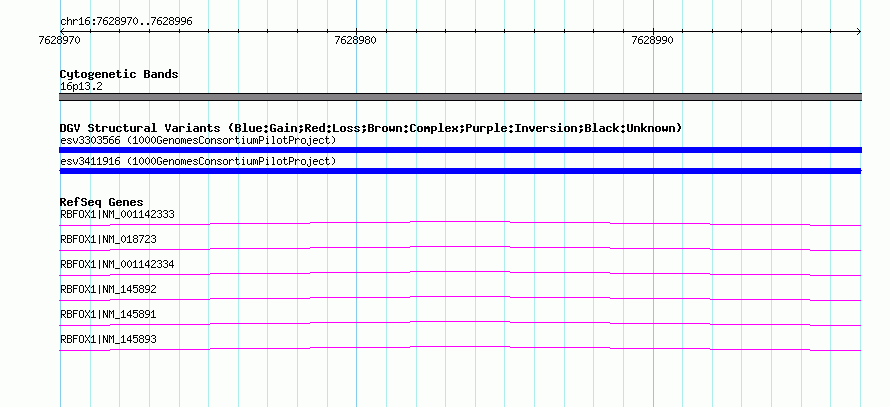Open RBFOX1|NM_018723 transcript label
The width and height of the screenshot is (890, 407).
(x=108, y=240)
